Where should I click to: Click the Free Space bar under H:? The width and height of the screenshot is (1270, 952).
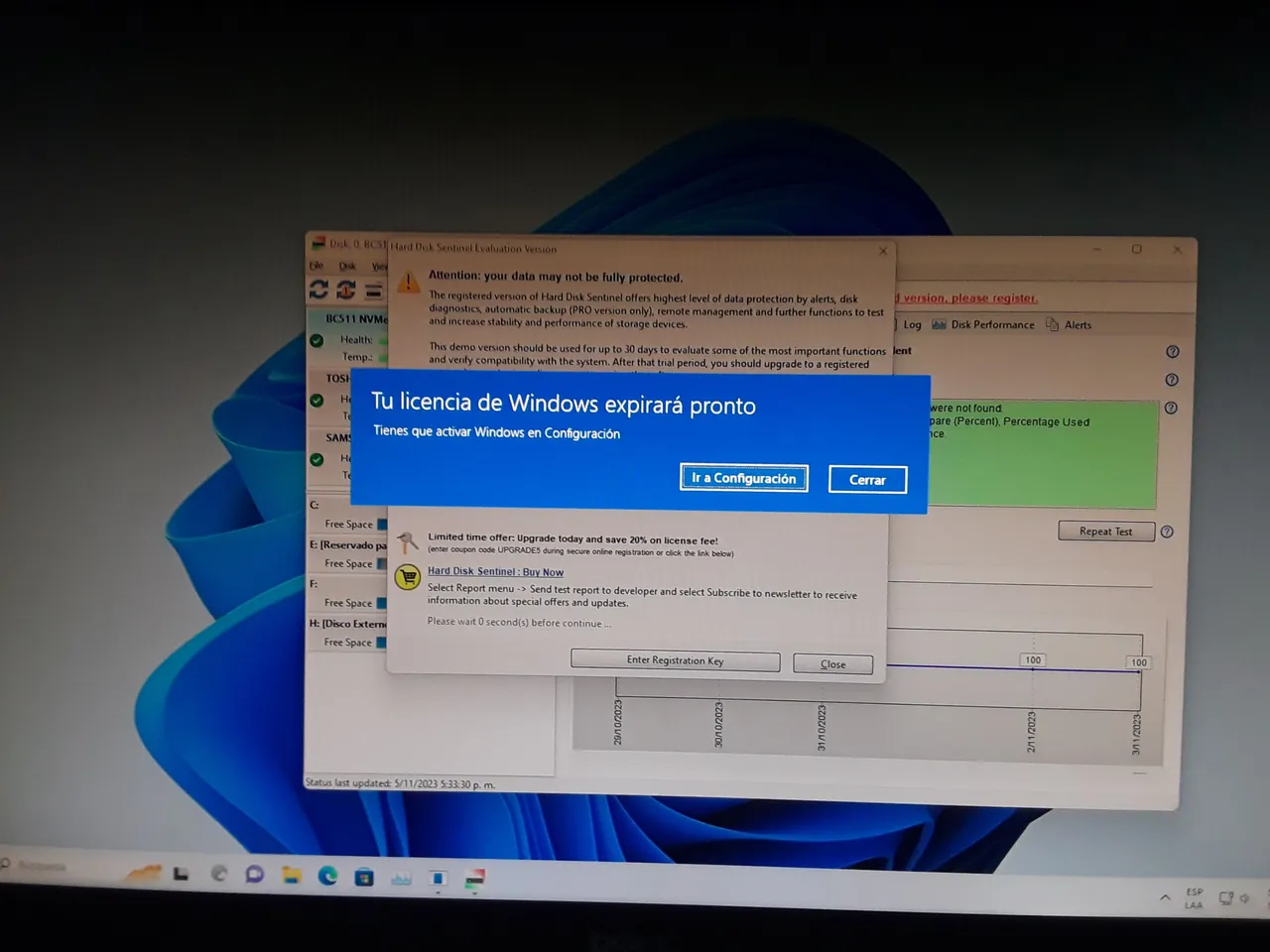pos(382,643)
